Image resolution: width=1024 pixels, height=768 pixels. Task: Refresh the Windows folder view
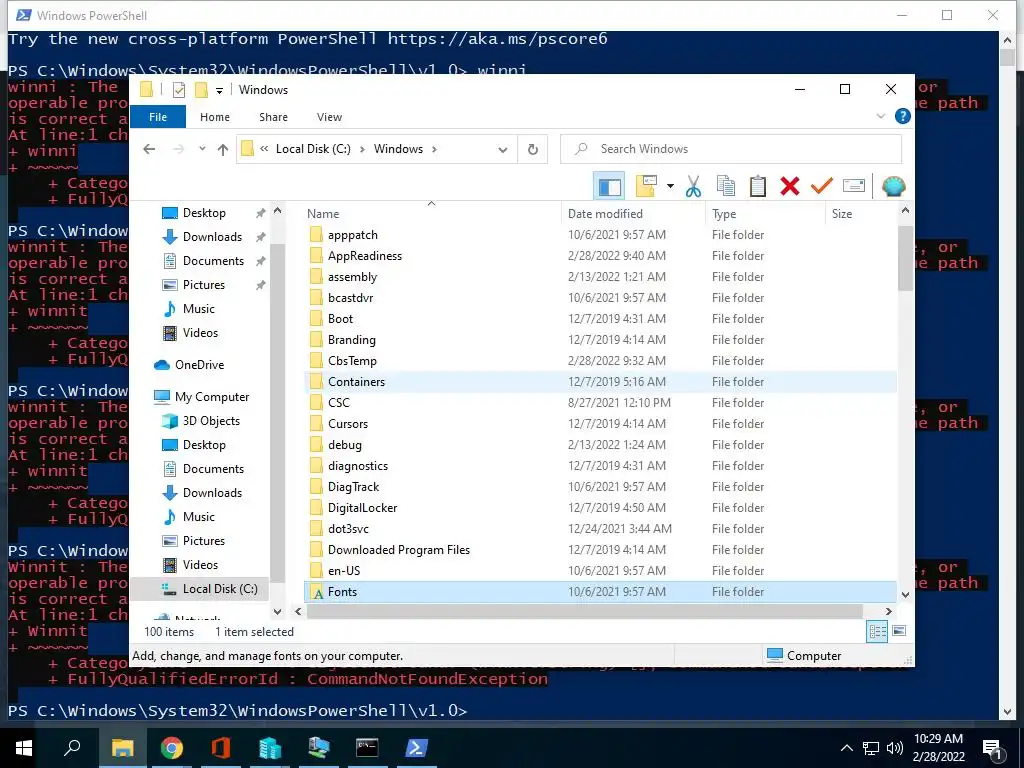tap(533, 150)
